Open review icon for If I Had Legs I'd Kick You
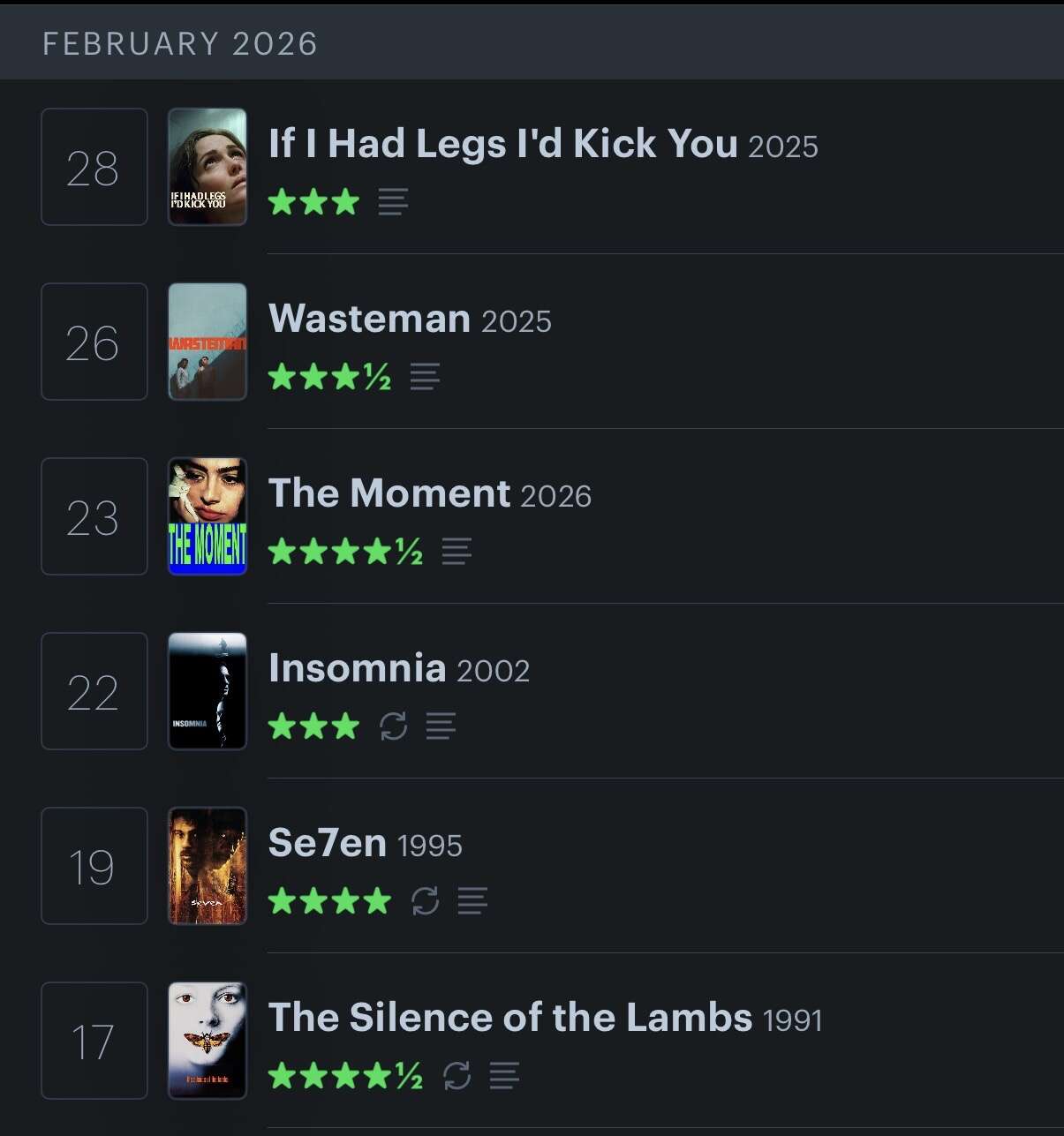Image resolution: width=1064 pixels, height=1136 pixels. tap(393, 202)
